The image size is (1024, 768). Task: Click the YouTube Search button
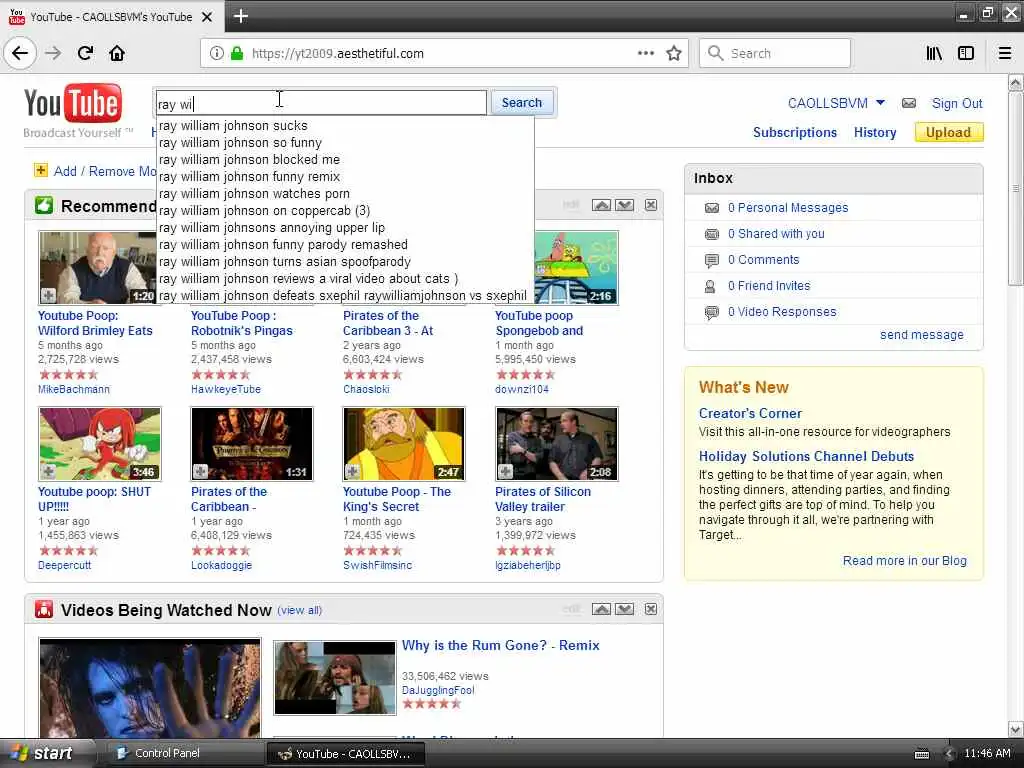click(x=522, y=103)
